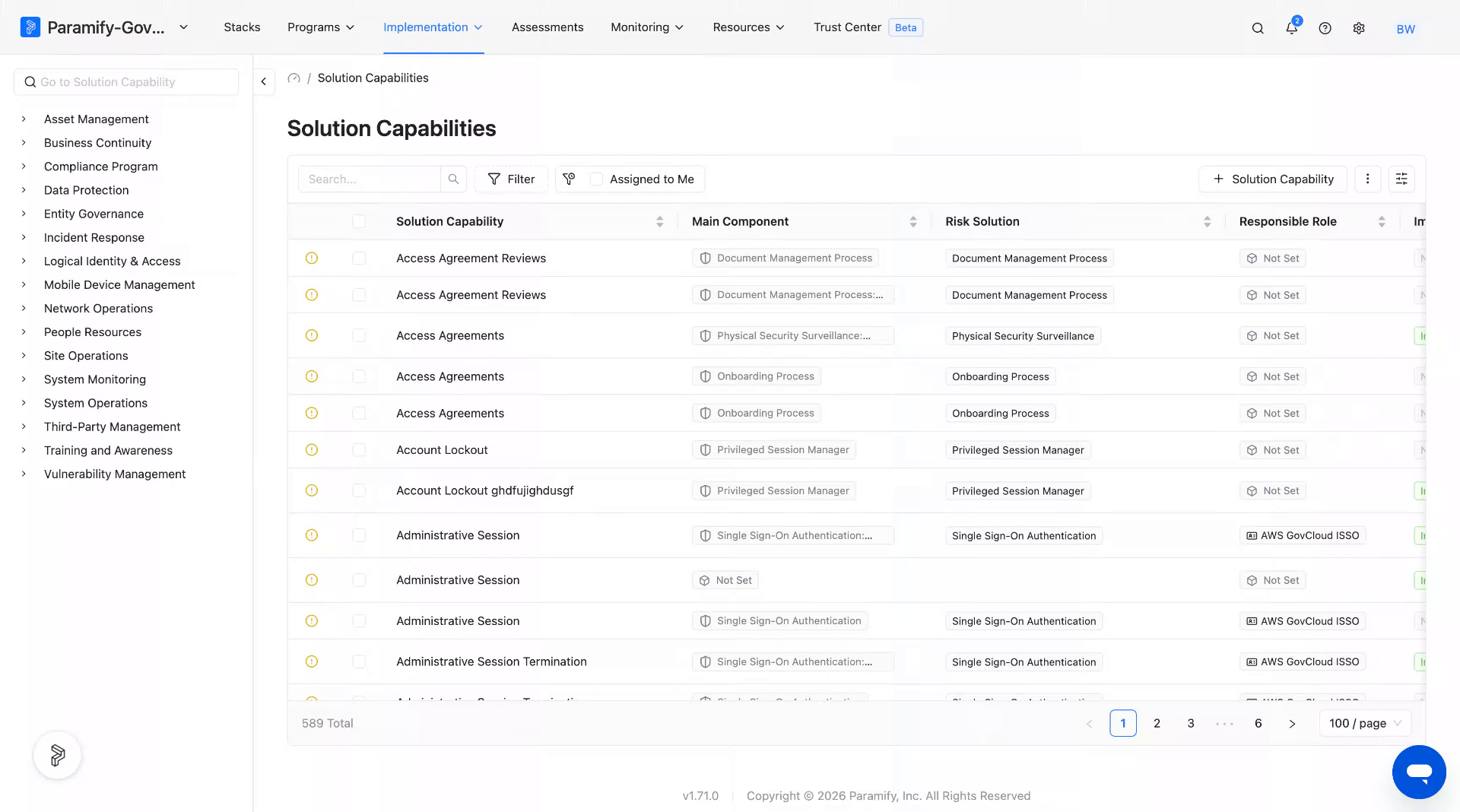This screenshot has height=812, width=1460.
Task: Open the notifications bell icon
Action: click(1291, 28)
